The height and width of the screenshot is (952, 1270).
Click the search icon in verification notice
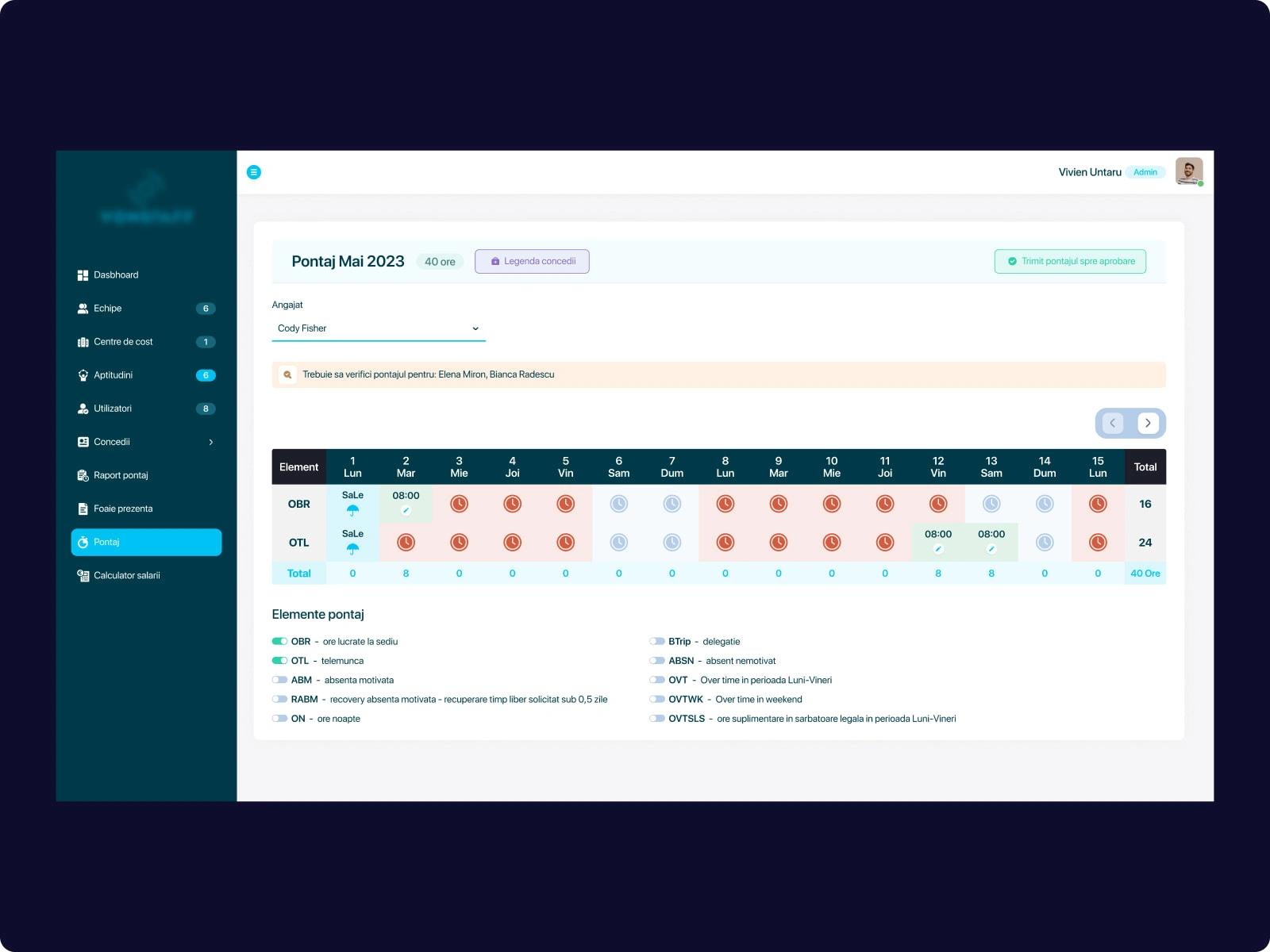(x=287, y=374)
